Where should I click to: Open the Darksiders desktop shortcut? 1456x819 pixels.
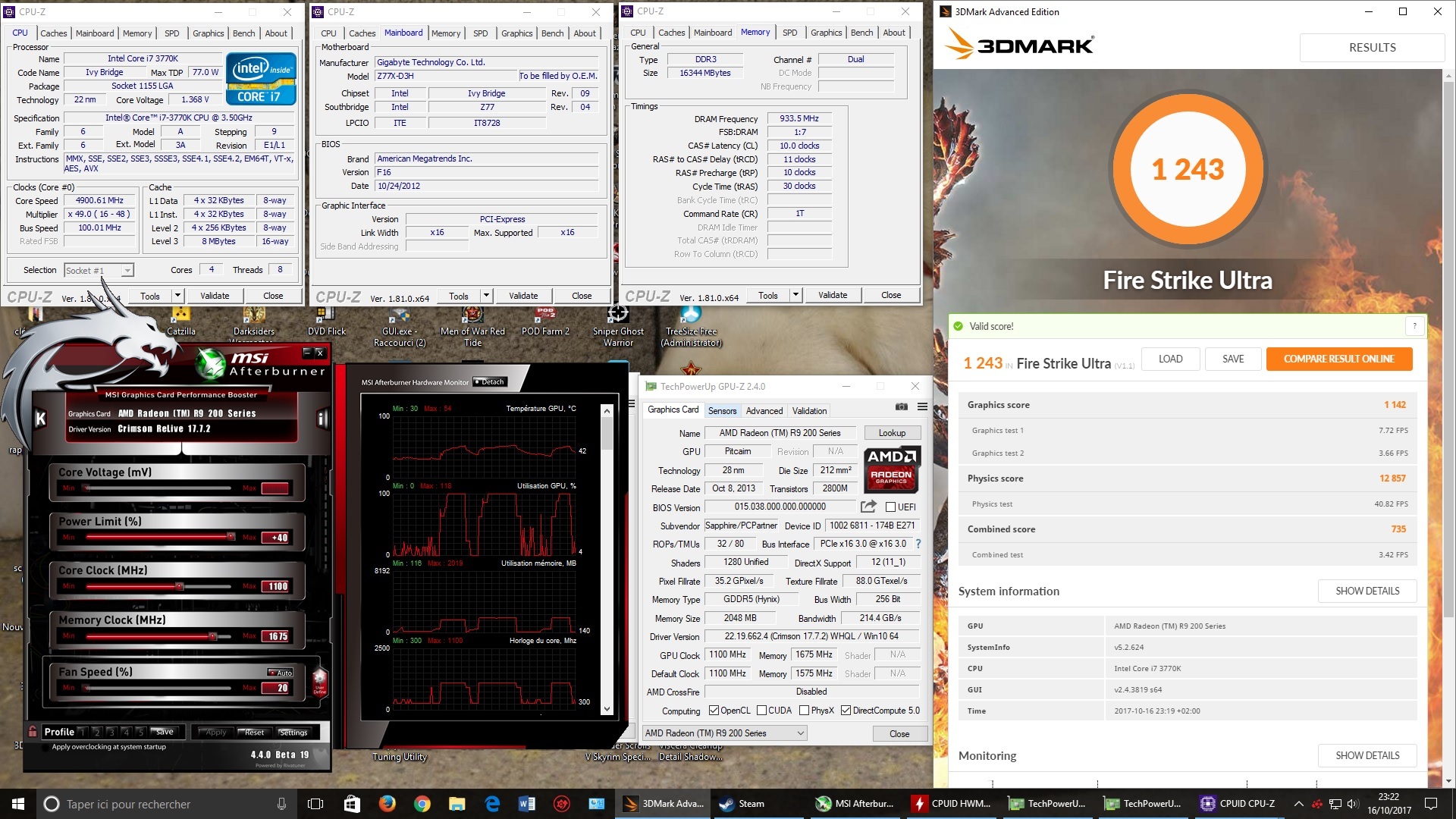[254, 321]
